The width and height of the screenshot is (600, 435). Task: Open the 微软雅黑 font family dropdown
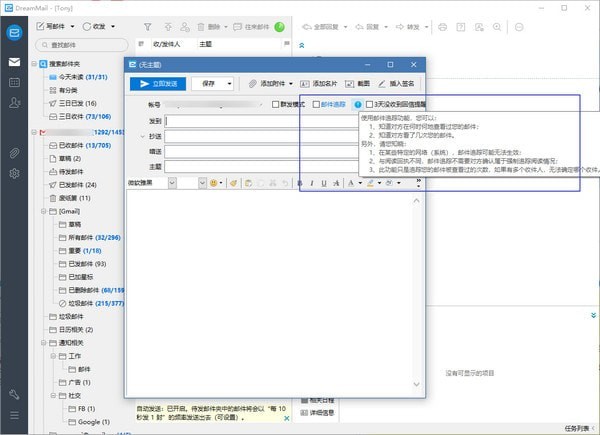coord(172,183)
